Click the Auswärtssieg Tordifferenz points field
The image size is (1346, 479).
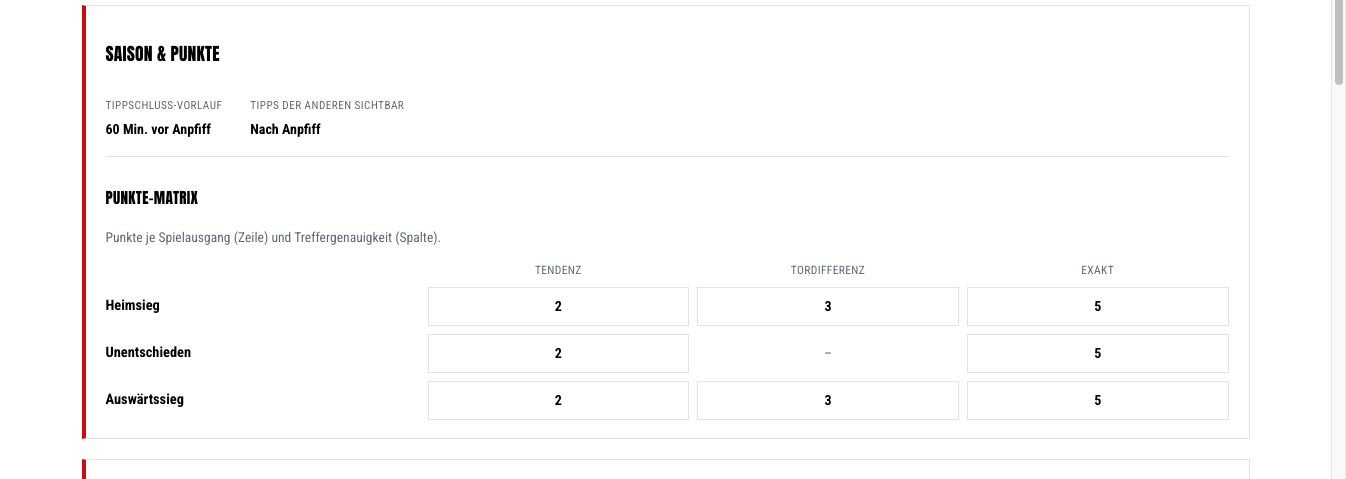(x=828, y=400)
